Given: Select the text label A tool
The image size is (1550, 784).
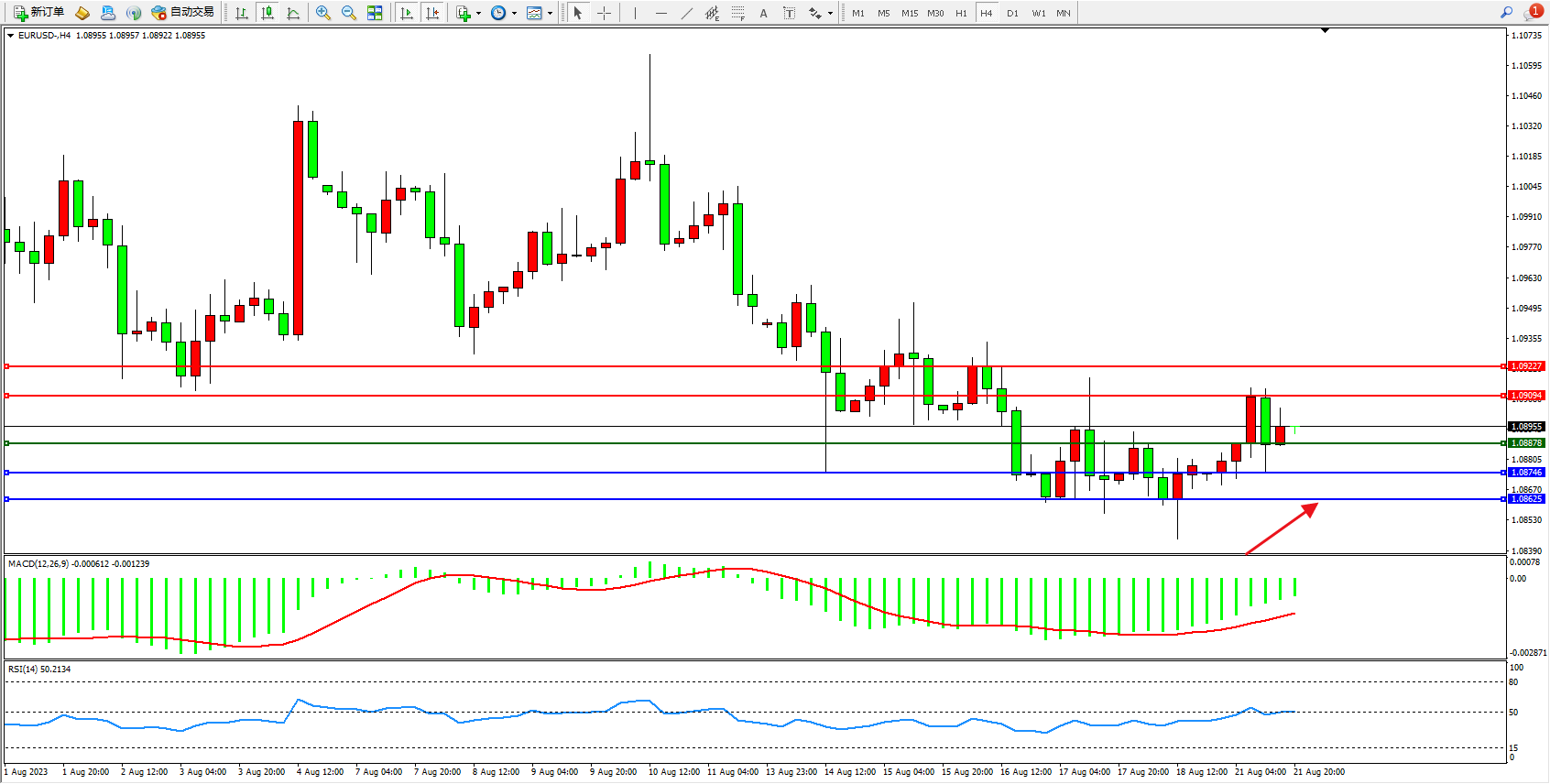Looking at the screenshot, I should [x=763, y=13].
